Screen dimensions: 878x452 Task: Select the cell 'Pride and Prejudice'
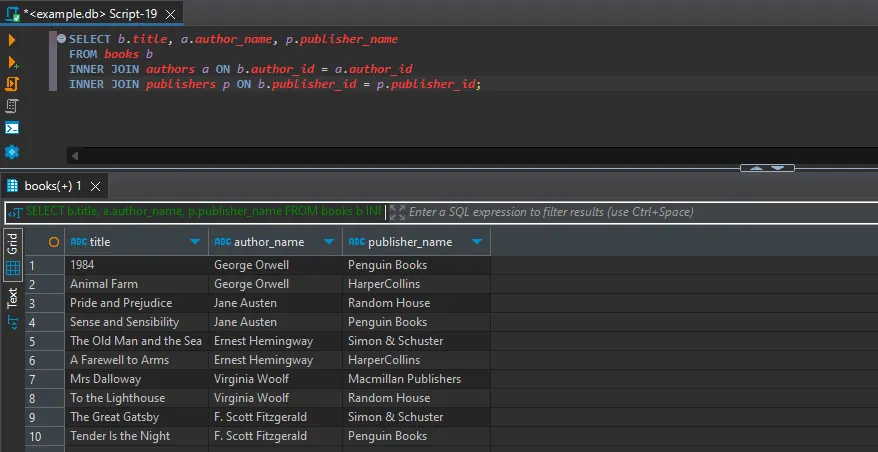137,303
